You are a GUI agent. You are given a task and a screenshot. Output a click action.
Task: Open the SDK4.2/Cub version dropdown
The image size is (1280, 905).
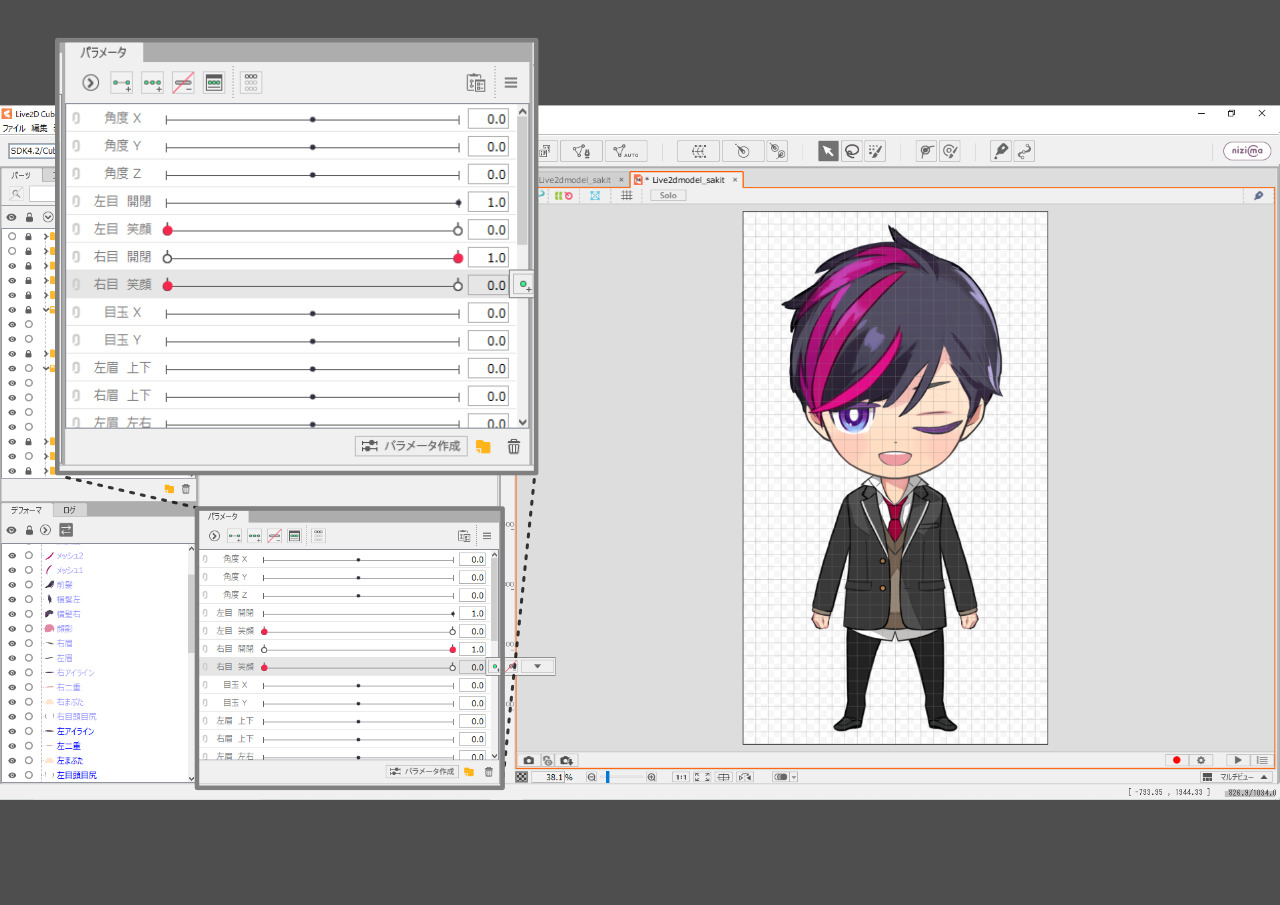coord(33,151)
